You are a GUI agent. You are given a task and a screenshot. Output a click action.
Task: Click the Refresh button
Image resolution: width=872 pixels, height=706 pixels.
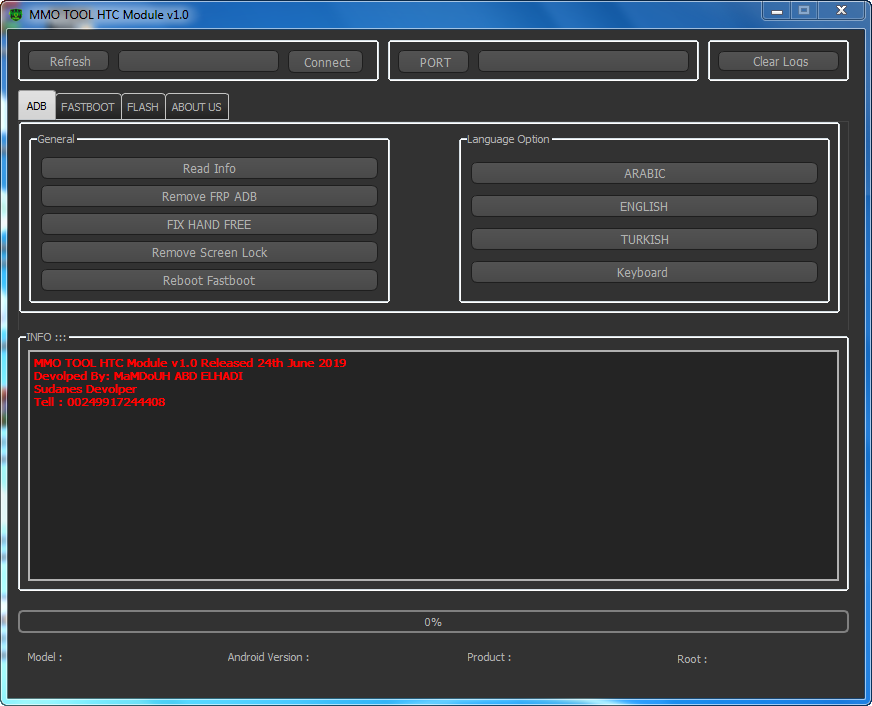69,61
